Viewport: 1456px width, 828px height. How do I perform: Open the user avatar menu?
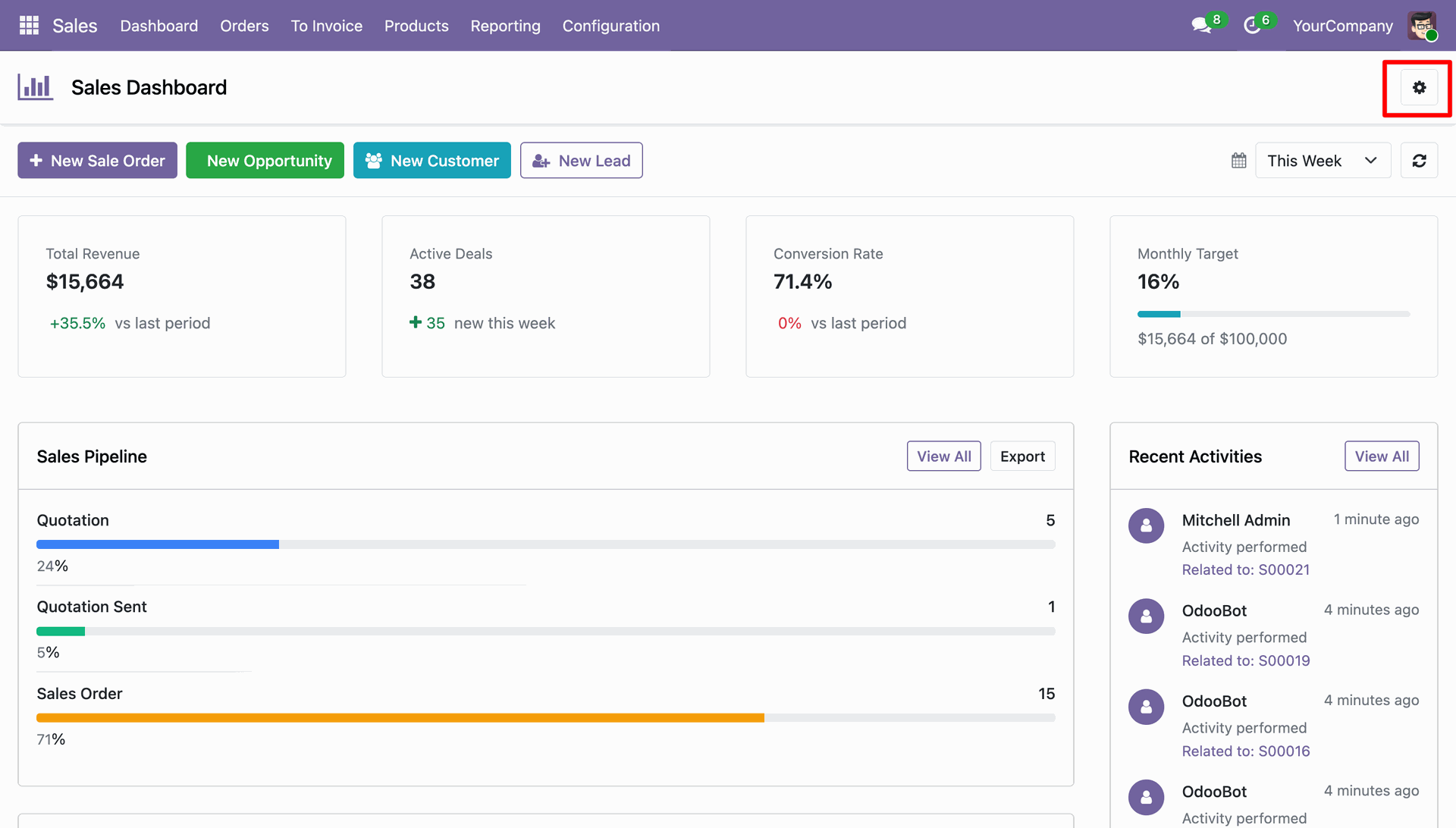pyautogui.click(x=1422, y=26)
